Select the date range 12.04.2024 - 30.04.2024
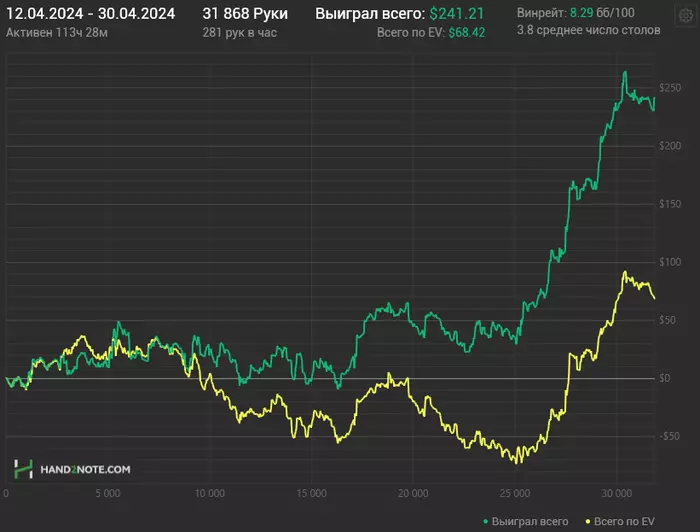This screenshot has height=532, width=700. (x=91, y=13)
